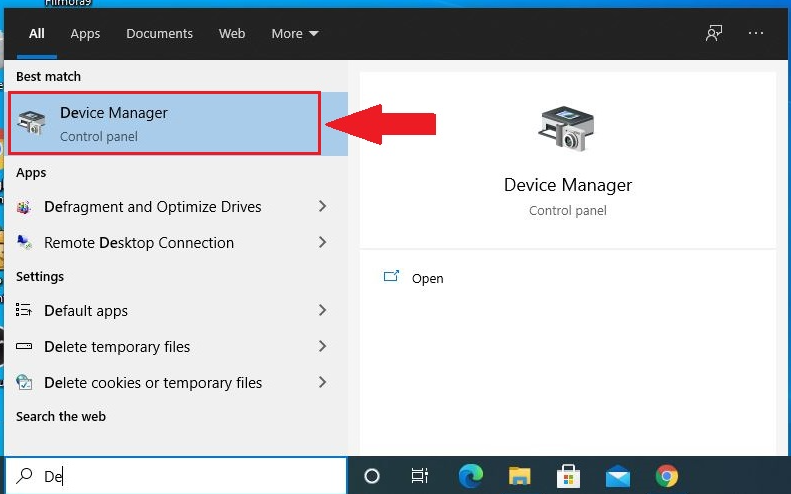Image resolution: width=791 pixels, height=494 pixels.
Task: Open File Explorer from taskbar
Action: 520,476
